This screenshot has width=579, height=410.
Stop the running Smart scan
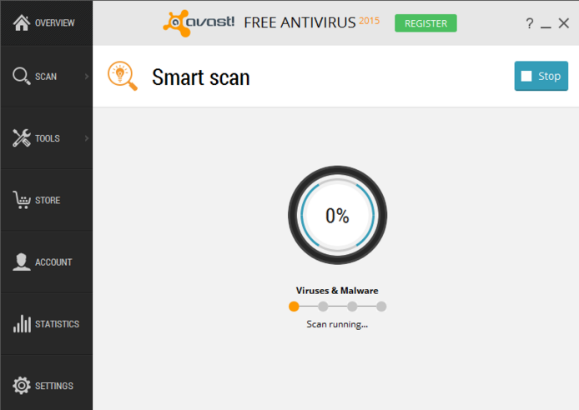(x=541, y=76)
